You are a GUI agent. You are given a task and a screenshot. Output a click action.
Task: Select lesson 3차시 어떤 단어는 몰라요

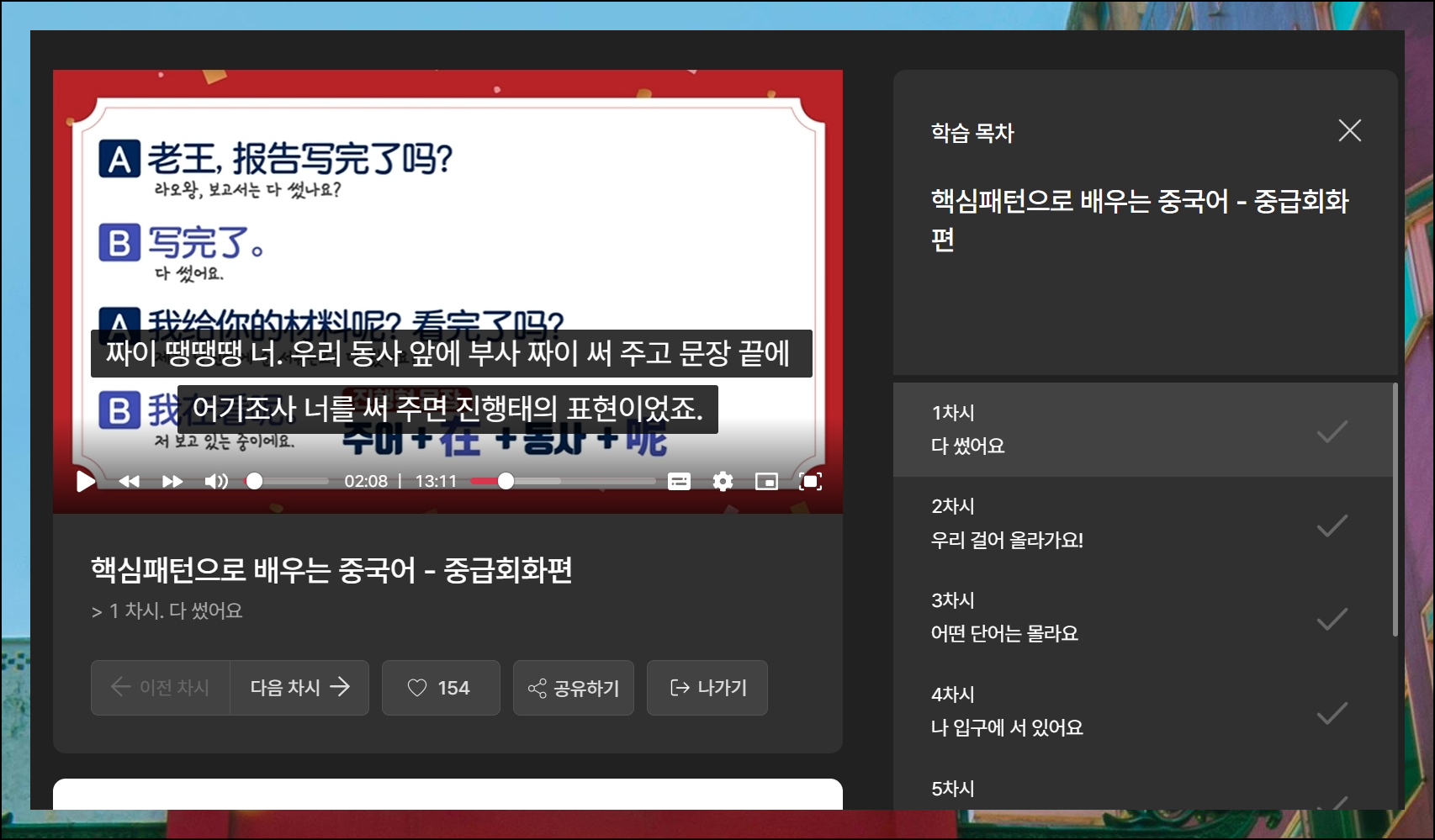[1142, 618]
